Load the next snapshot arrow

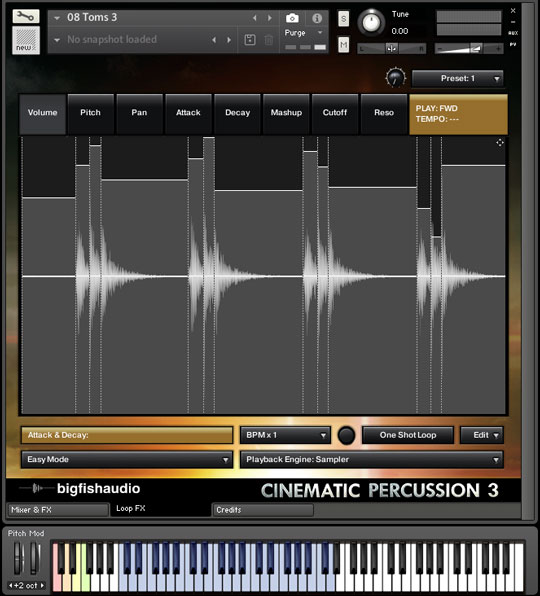click(x=229, y=40)
